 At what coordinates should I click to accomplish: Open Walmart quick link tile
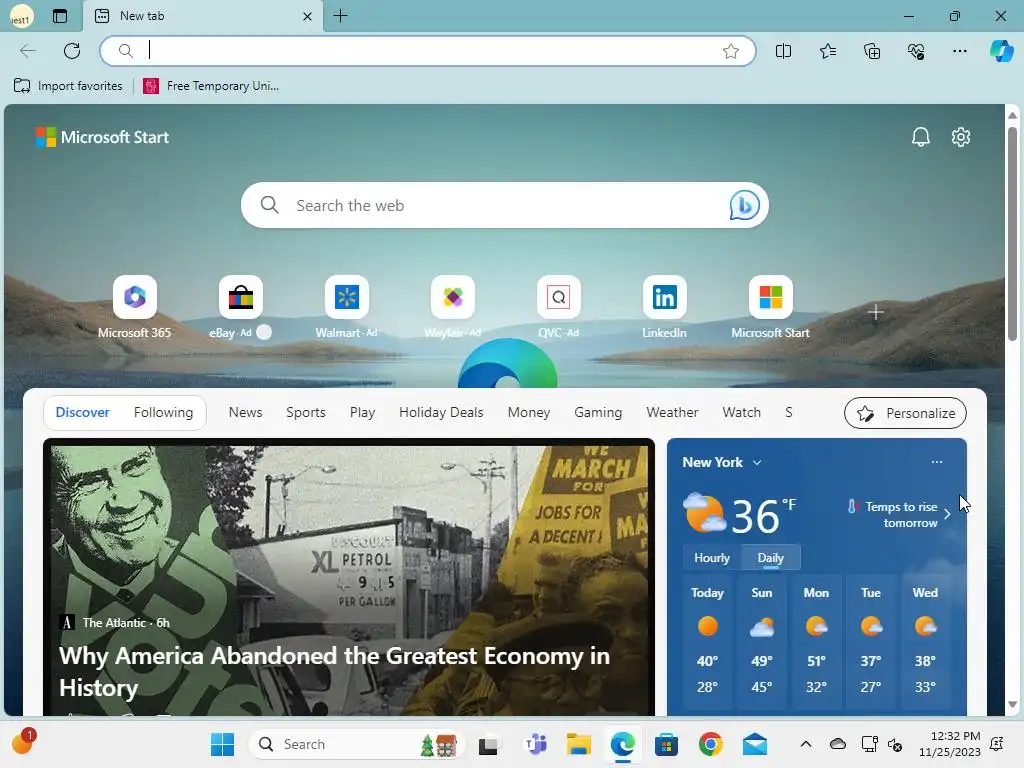[347, 307]
